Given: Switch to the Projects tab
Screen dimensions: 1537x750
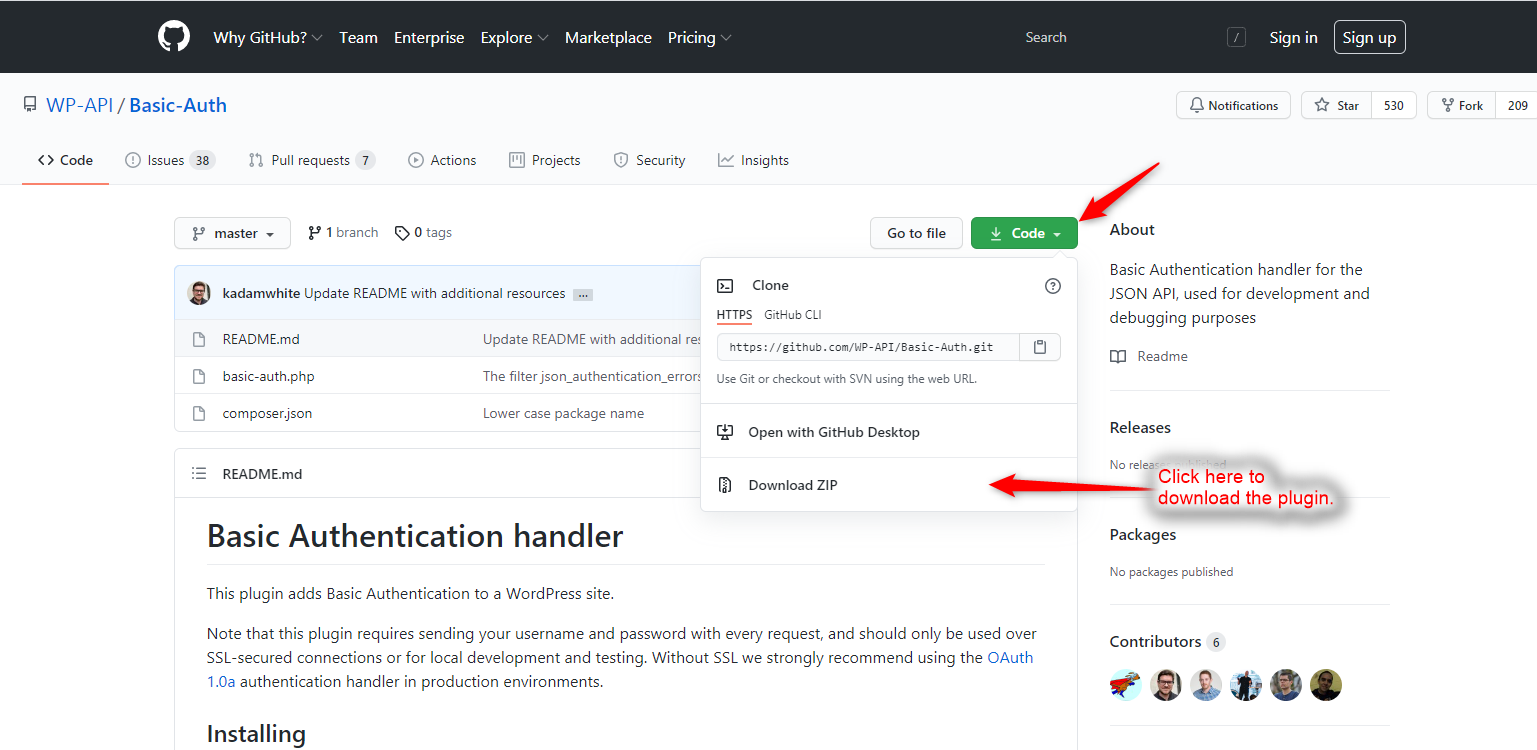Looking at the screenshot, I should pos(545,160).
